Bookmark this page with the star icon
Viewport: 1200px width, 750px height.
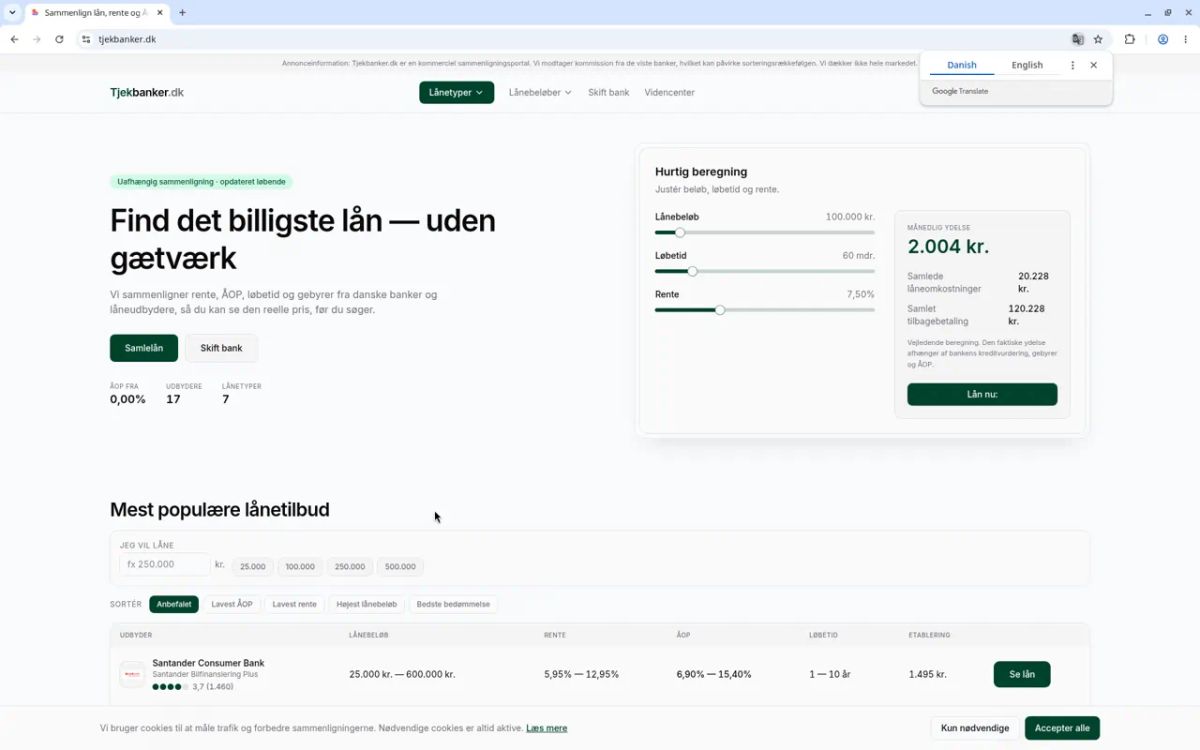1098,39
